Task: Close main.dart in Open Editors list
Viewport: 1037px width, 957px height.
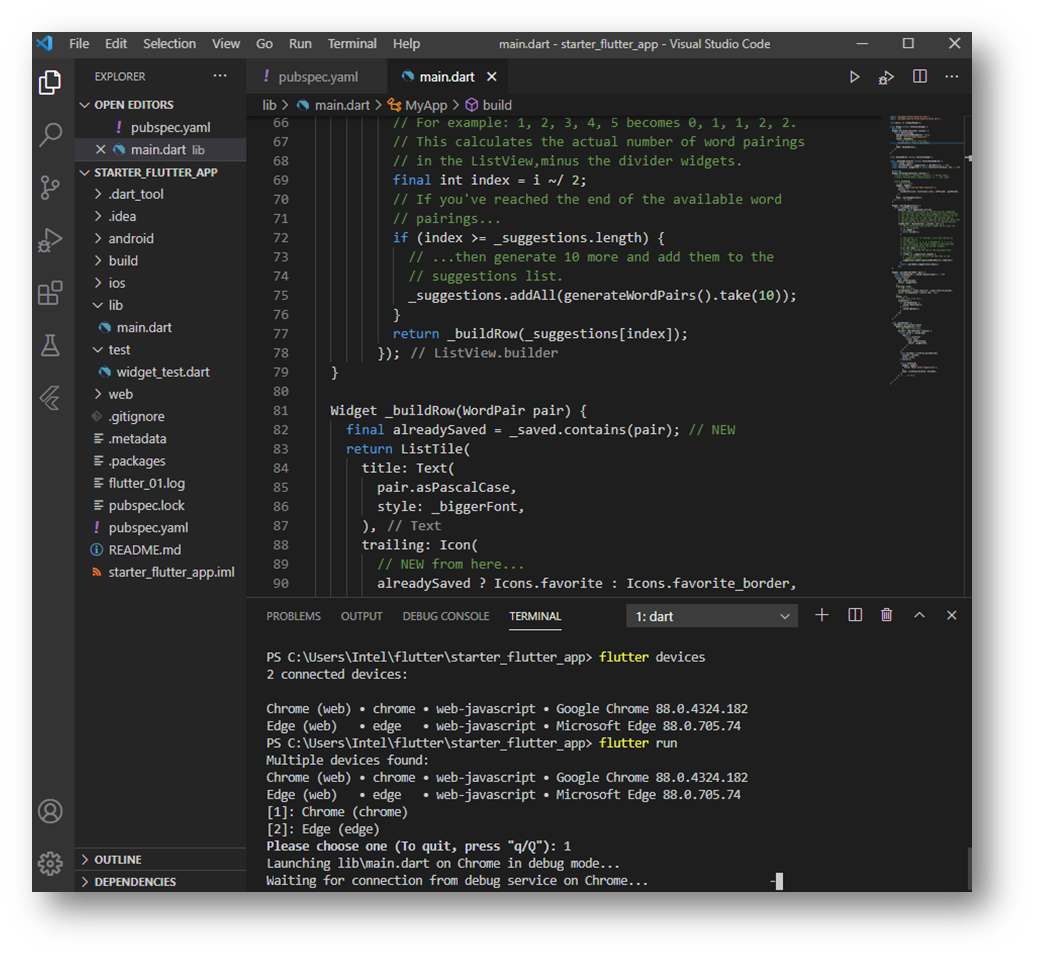Action: 101,149
